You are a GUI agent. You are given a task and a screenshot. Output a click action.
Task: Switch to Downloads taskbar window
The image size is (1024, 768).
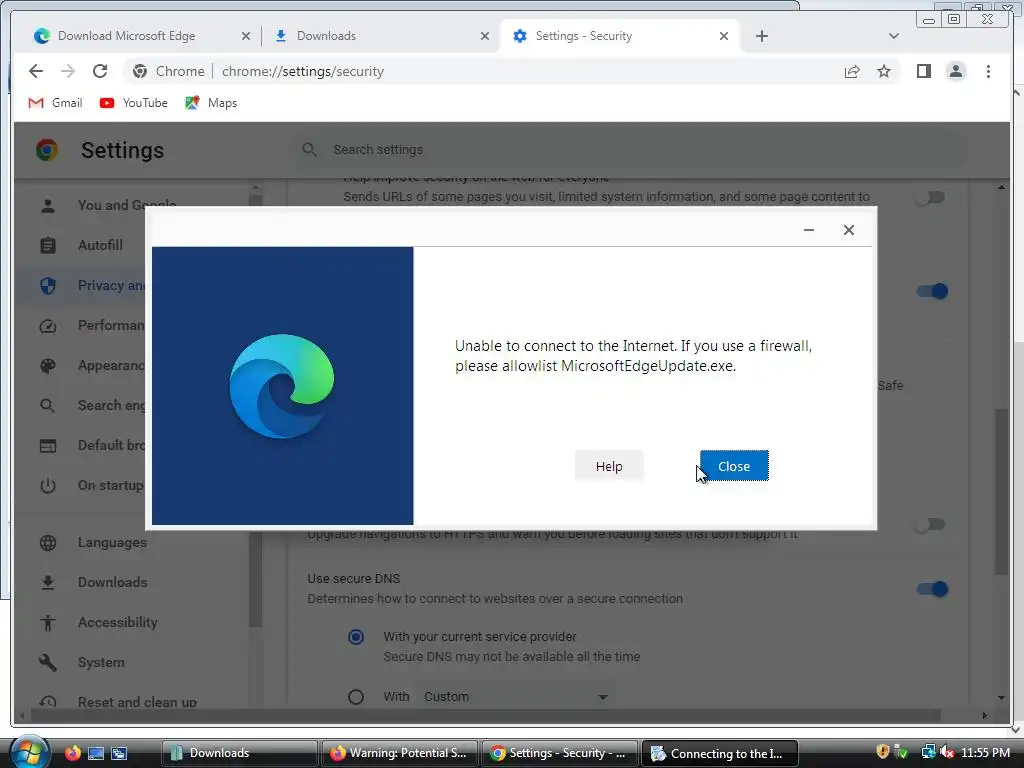[x=239, y=753]
